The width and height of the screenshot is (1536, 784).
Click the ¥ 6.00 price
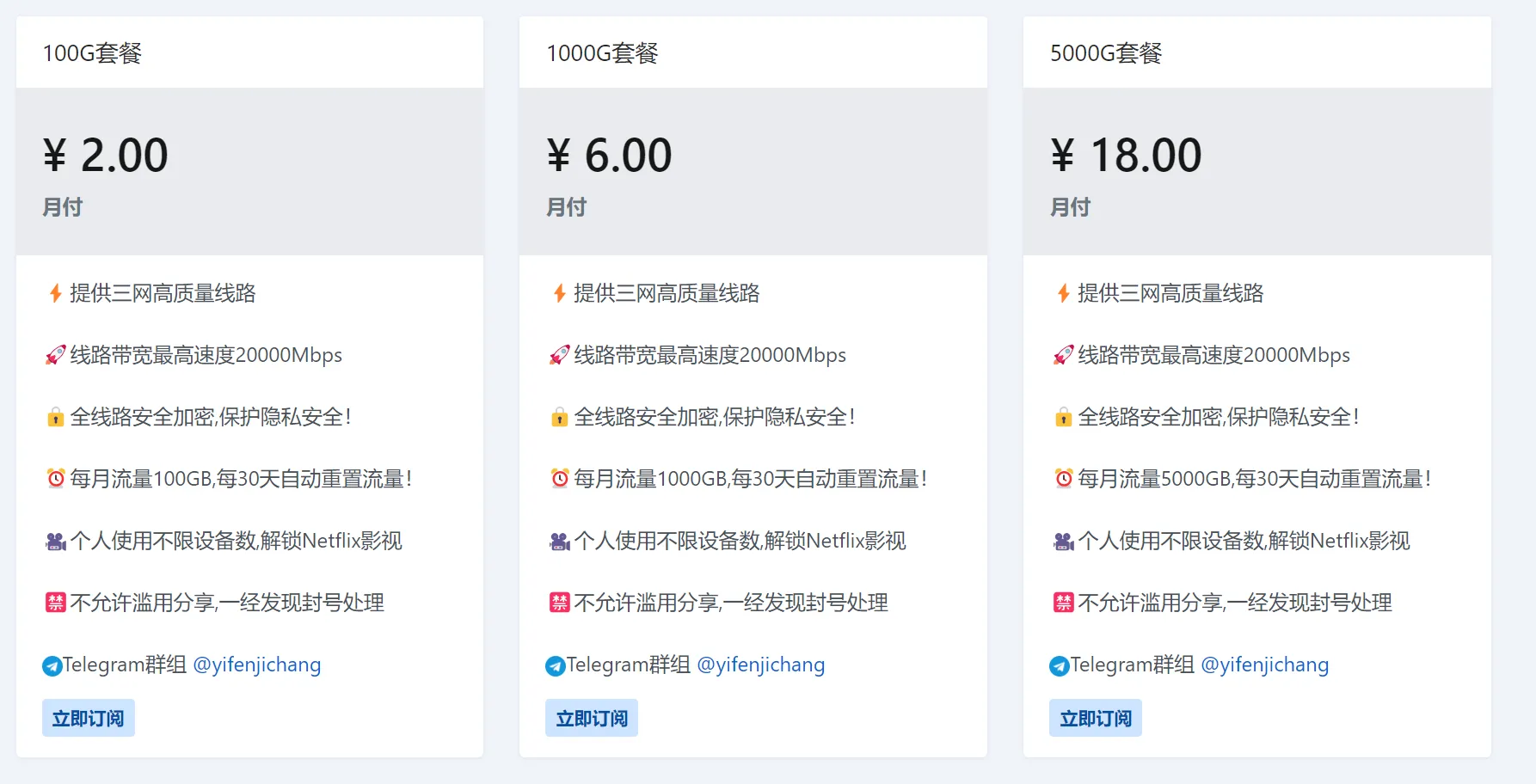pos(609,156)
